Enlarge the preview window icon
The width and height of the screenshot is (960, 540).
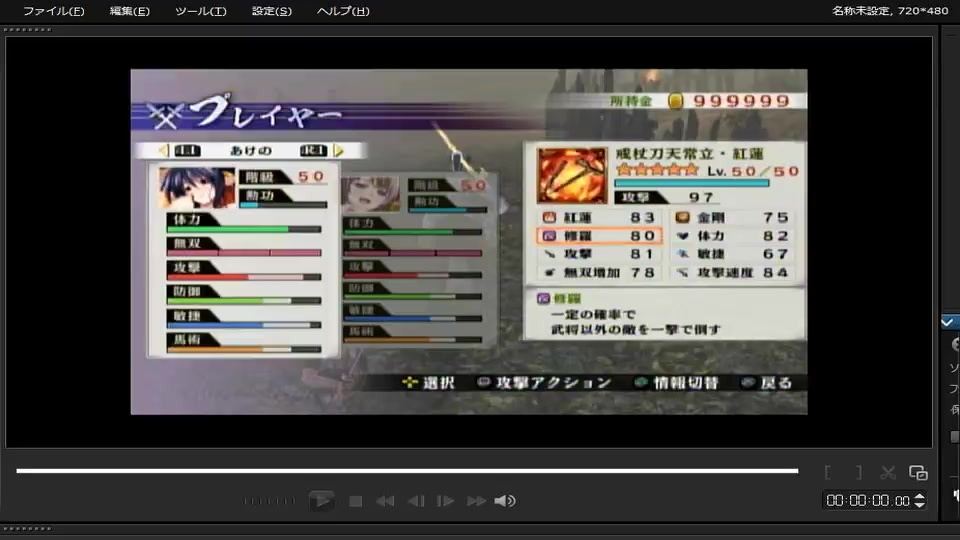pyautogui.click(x=918, y=473)
